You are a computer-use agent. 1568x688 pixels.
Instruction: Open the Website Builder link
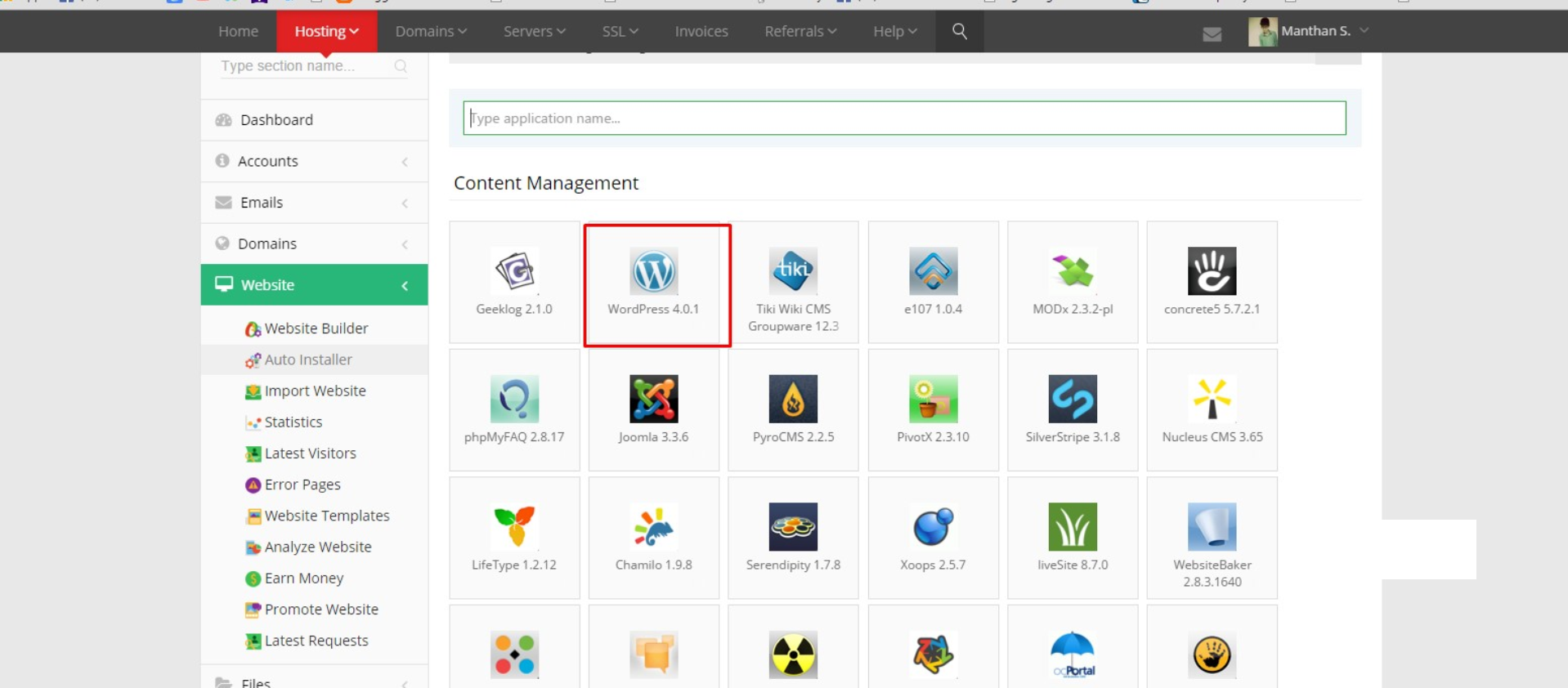[x=316, y=328]
